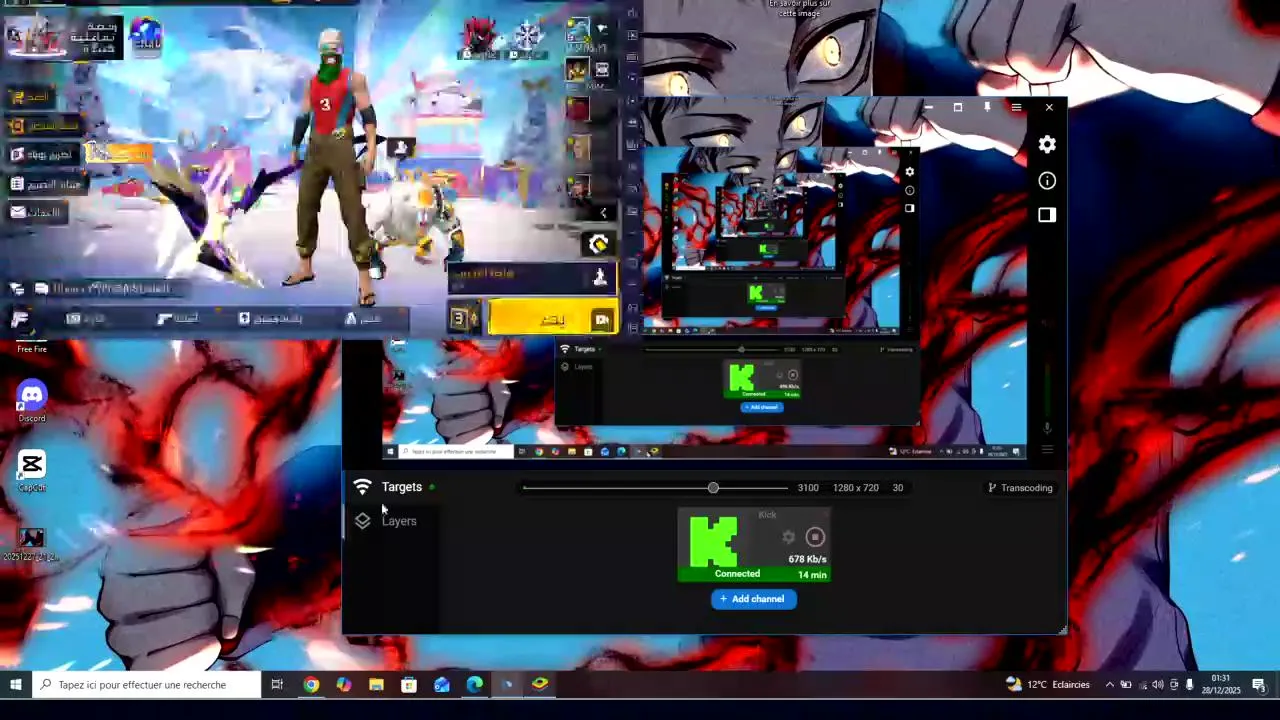This screenshot has height=720, width=1280.
Task: Open the info icon in streaming app sidebar
Action: [1047, 181]
